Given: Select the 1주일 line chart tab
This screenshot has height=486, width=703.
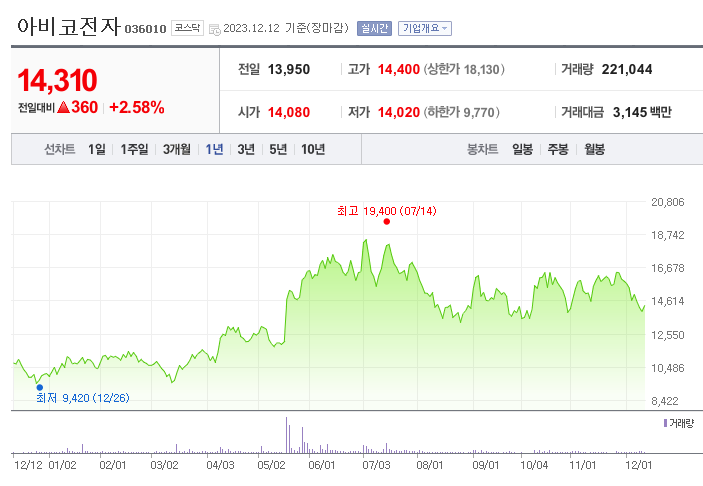Looking at the screenshot, I should (134, 149).
